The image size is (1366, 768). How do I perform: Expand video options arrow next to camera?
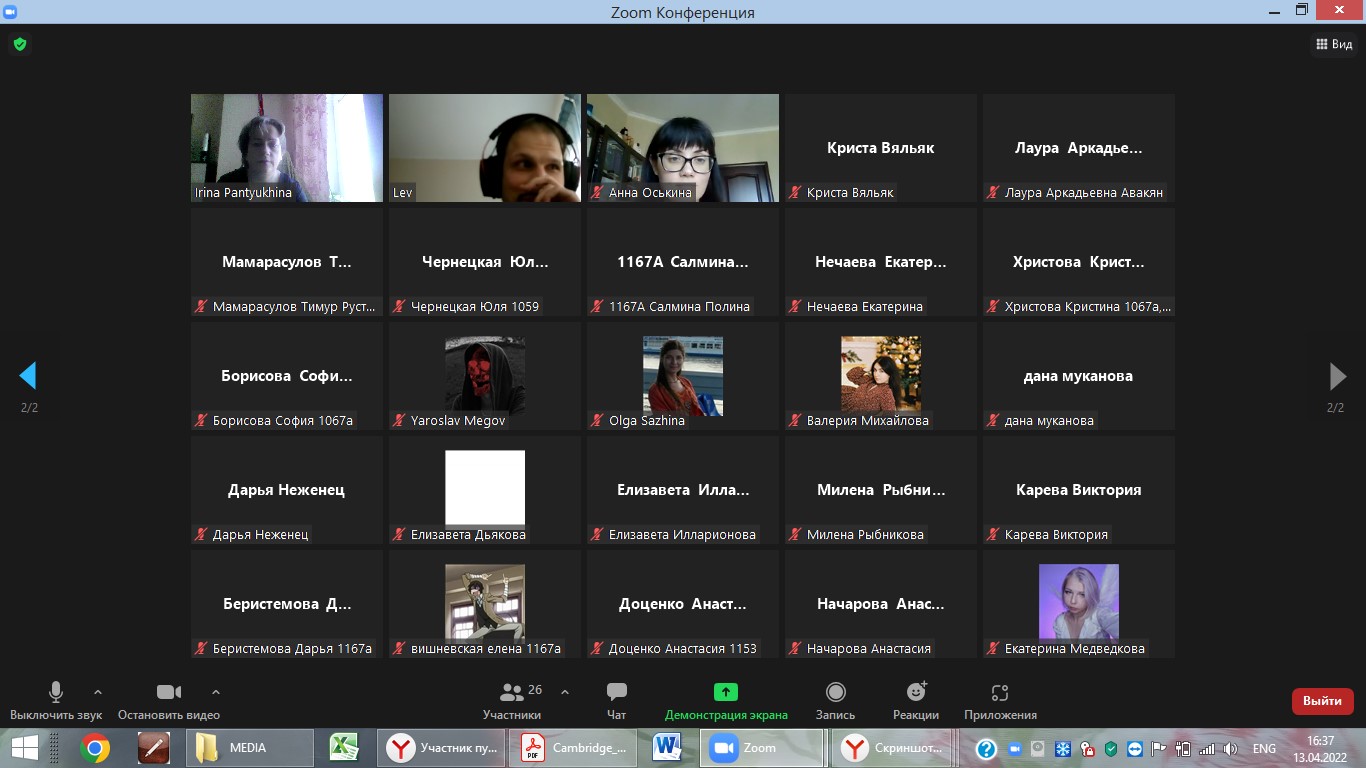(216, 692)
